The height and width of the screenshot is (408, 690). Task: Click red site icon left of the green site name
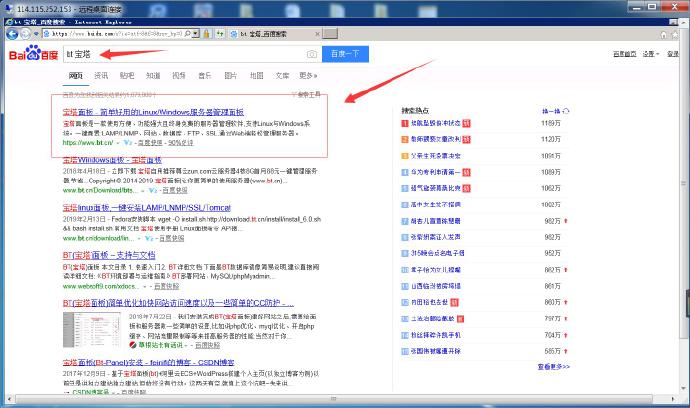[x=133, y=345]
